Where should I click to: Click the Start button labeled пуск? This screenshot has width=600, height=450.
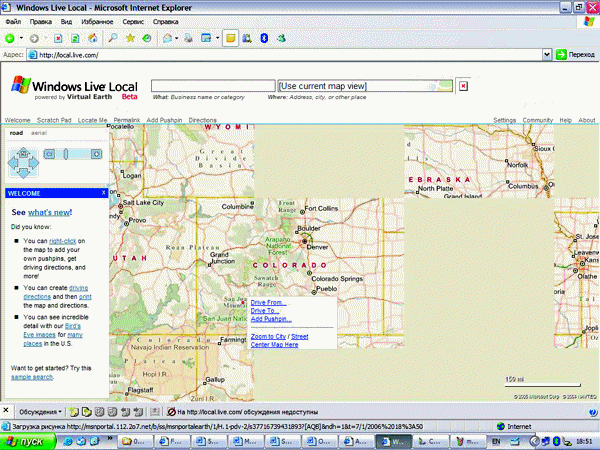pyautogui.click(x=26, y=441)
